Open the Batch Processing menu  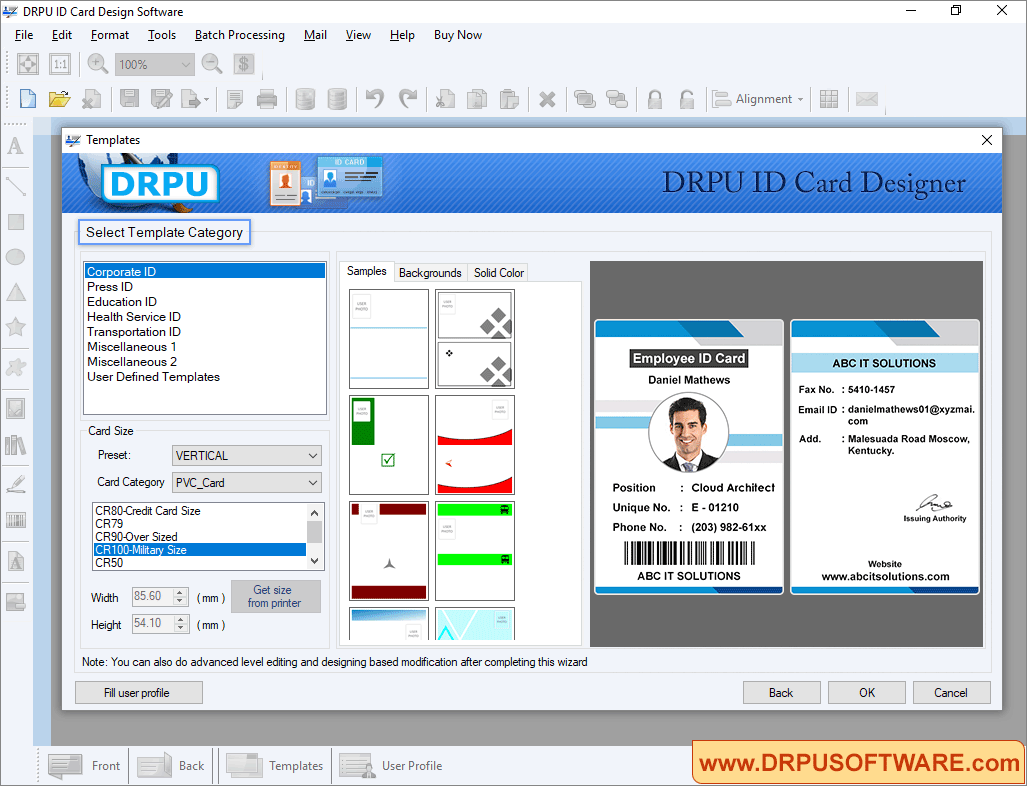click(x=240, y=35)
